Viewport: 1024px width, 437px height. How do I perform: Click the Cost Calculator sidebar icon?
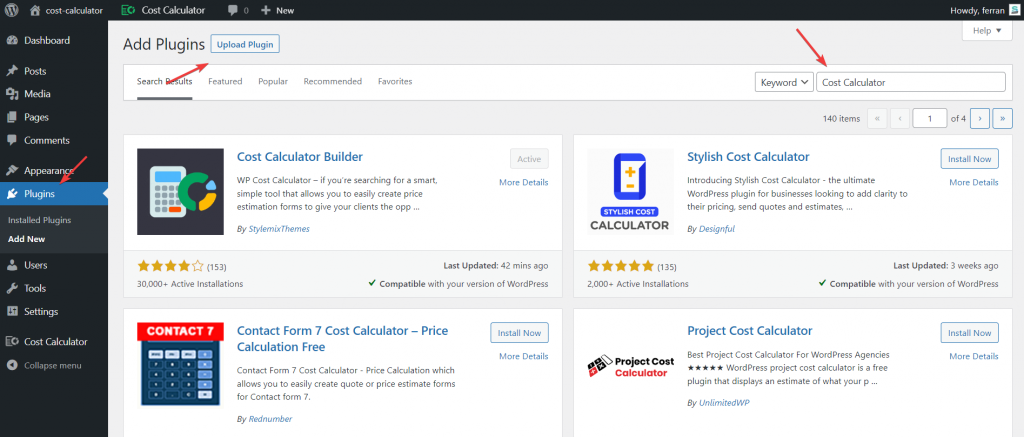pos(12,342)
